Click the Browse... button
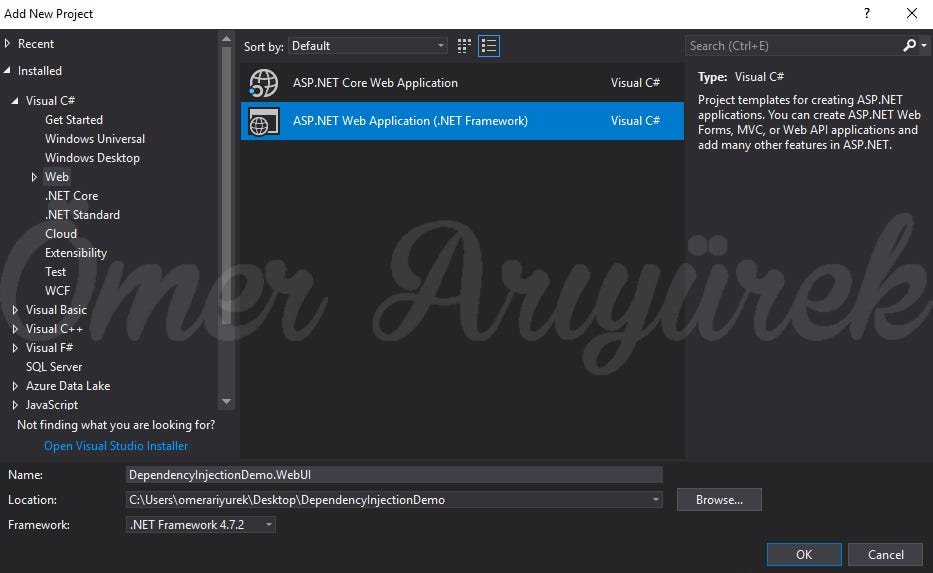Screen dimensions: 933x573 719,500
